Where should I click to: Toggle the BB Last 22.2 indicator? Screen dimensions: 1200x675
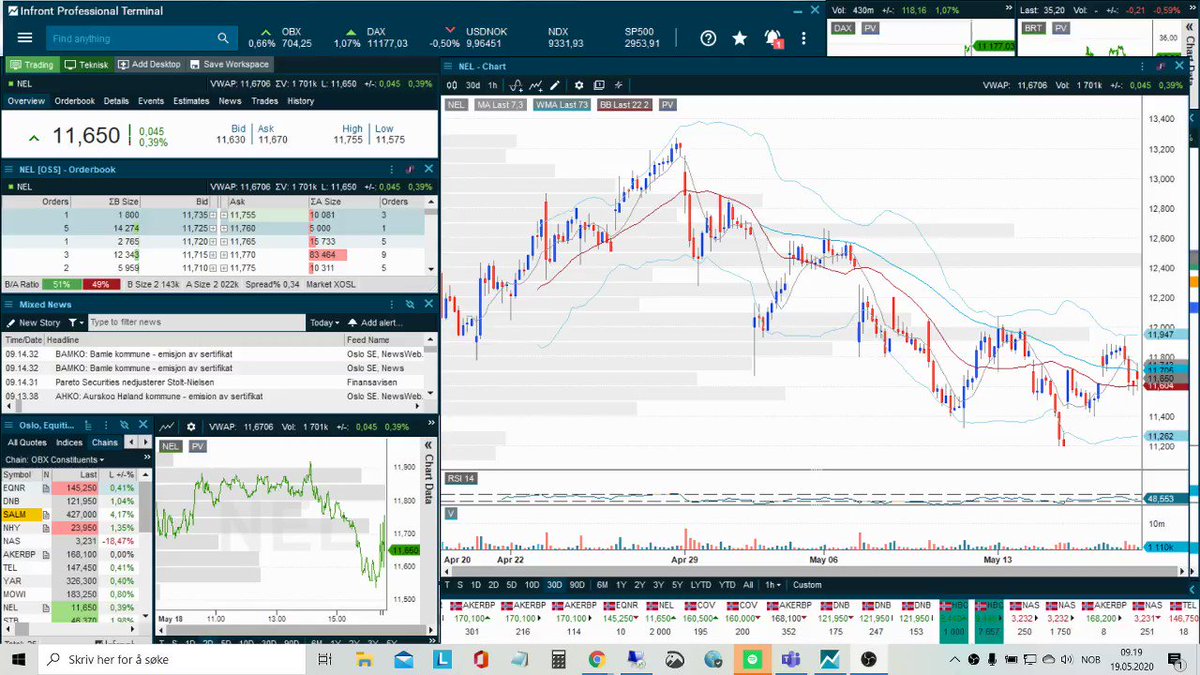(624, 104)
